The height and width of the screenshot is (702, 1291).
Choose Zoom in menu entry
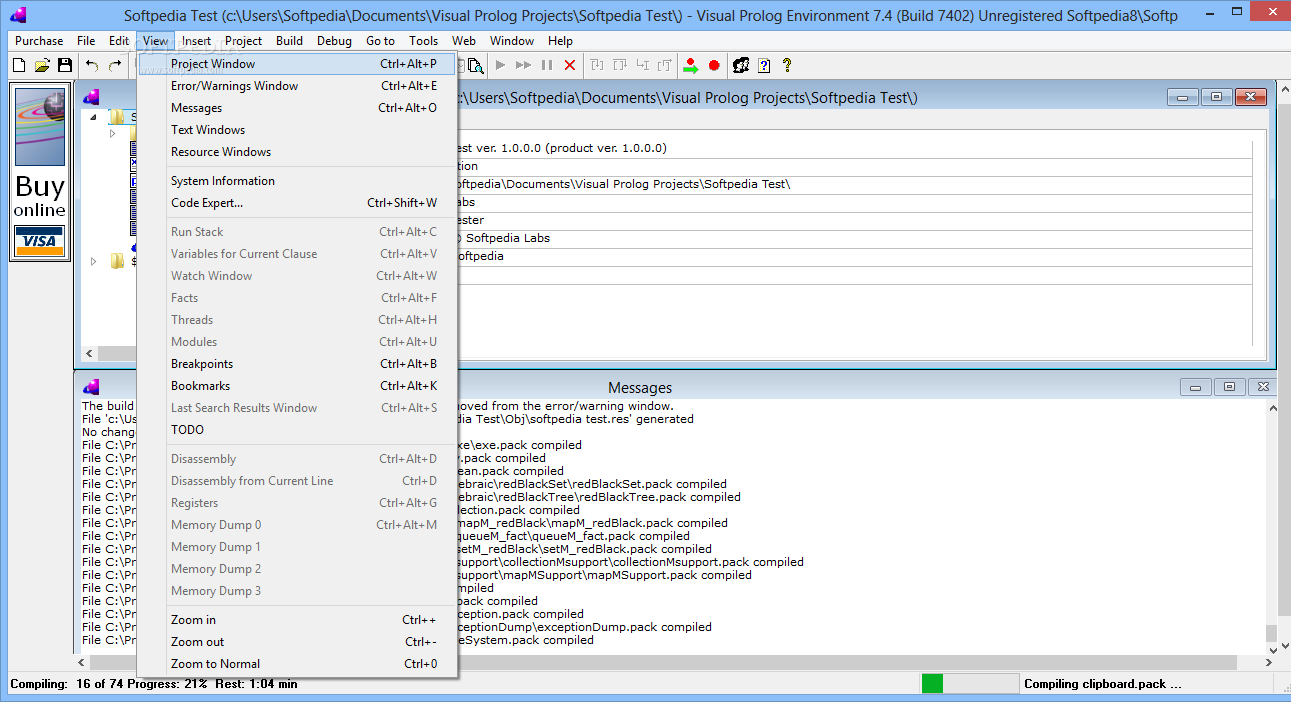[x=297, y=620]
